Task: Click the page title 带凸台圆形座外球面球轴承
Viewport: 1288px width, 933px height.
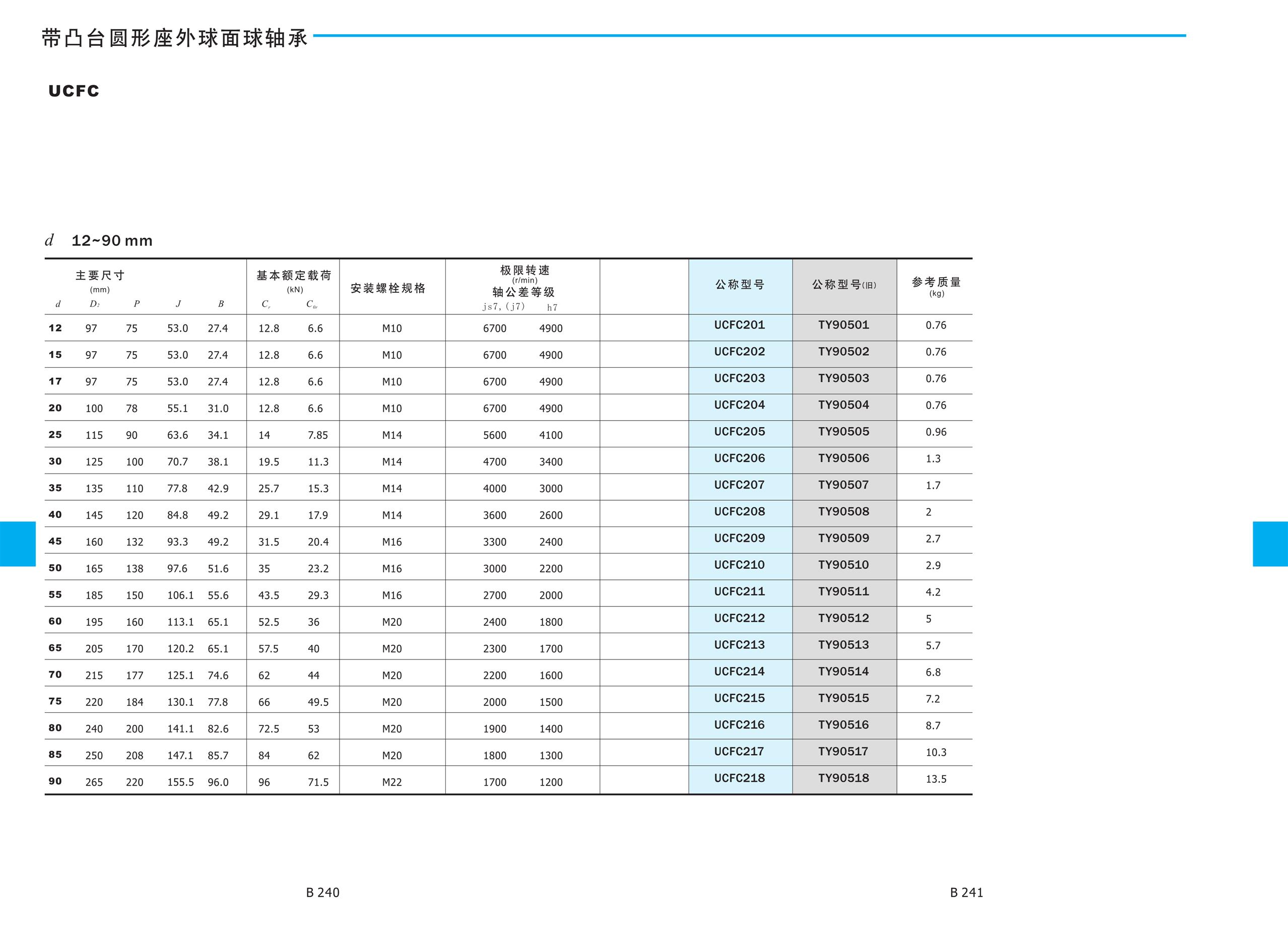Action: point(175,38)
